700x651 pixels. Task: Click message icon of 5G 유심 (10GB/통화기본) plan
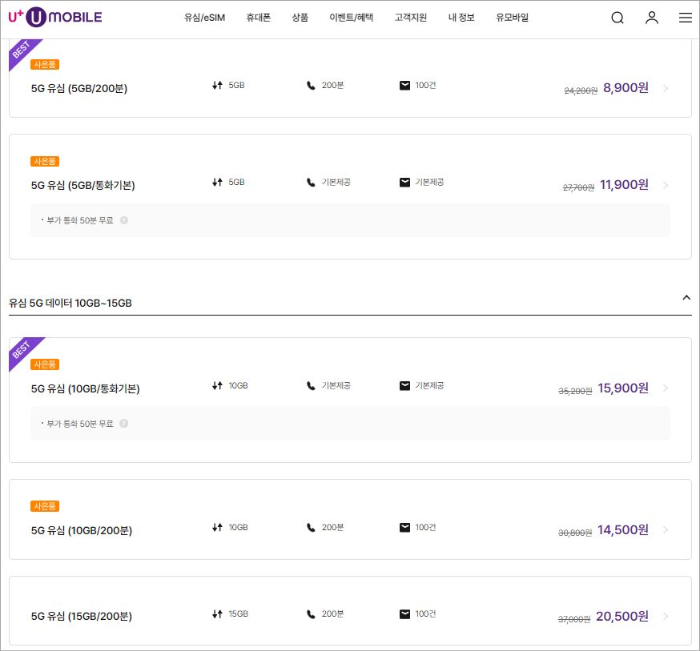(x=404, y=386)
